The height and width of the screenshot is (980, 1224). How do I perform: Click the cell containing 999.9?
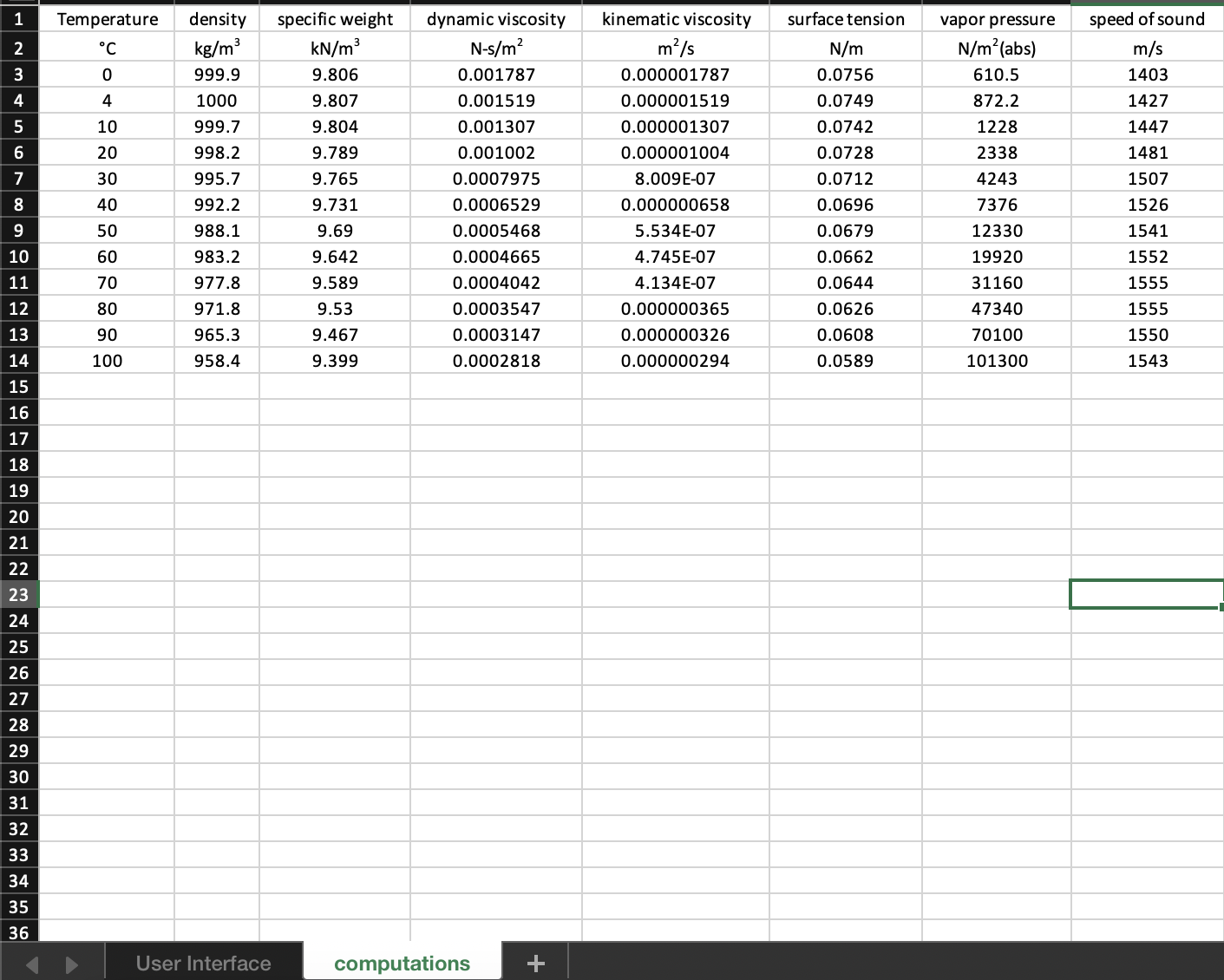click(x=216, y=75)
